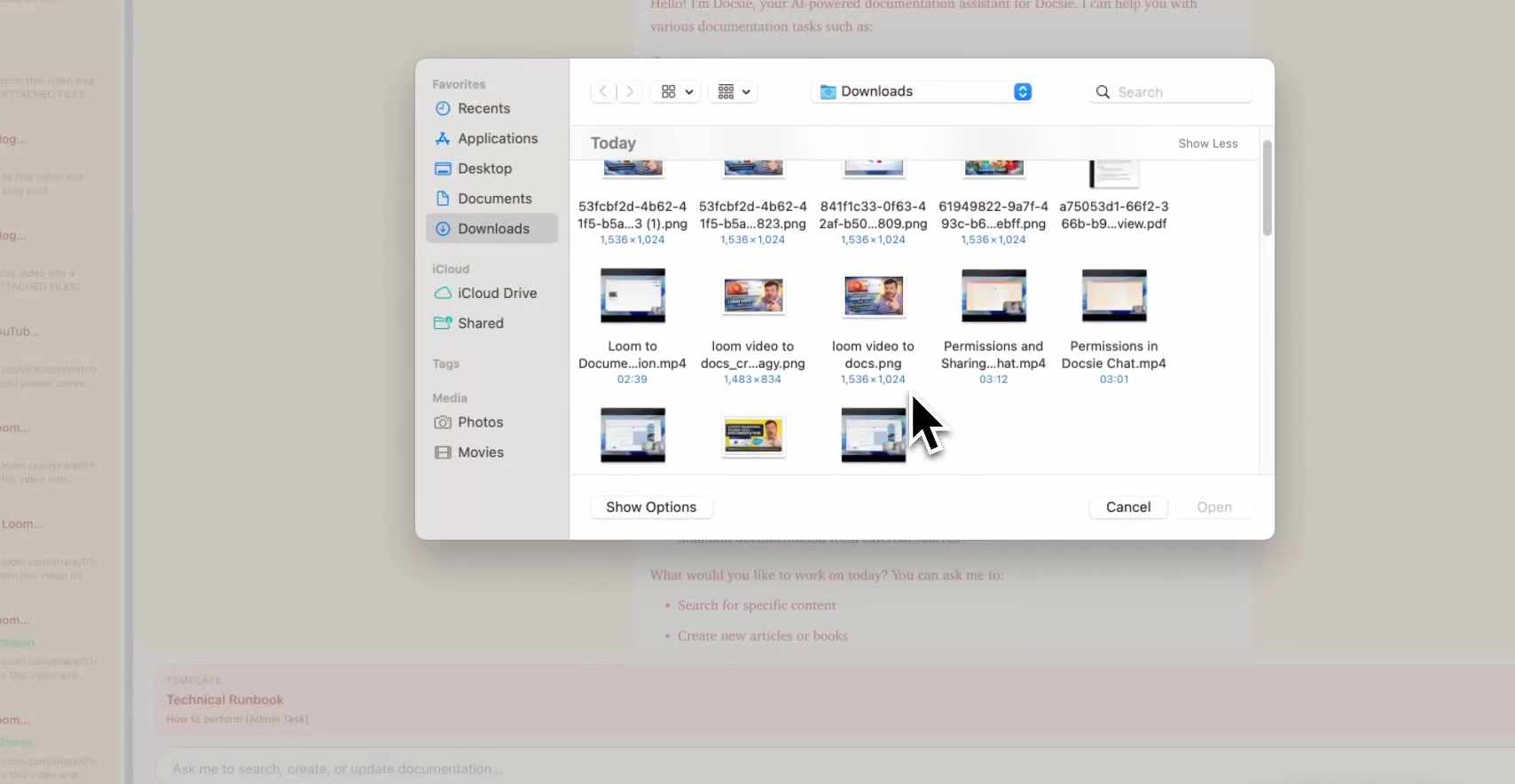This screenshot has width=1515, height=784.
Task: Click the Search field
Action: tap(1171, 92)
